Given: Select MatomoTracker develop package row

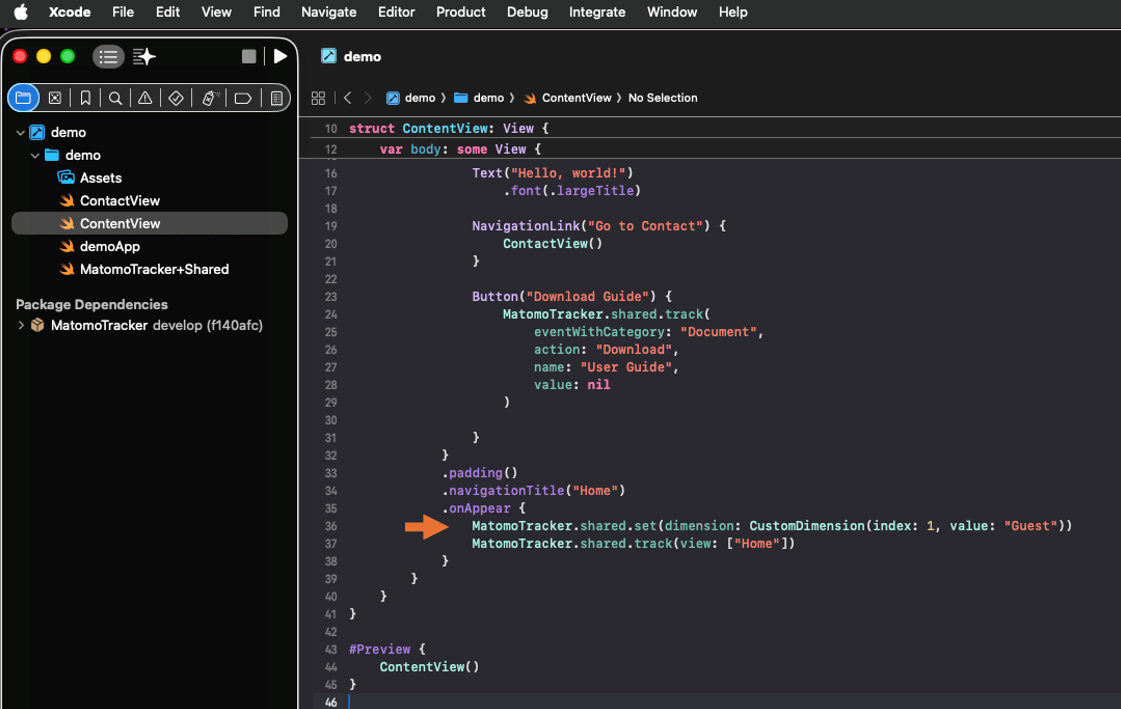Looking at the screenshot, I should point(149,325).
